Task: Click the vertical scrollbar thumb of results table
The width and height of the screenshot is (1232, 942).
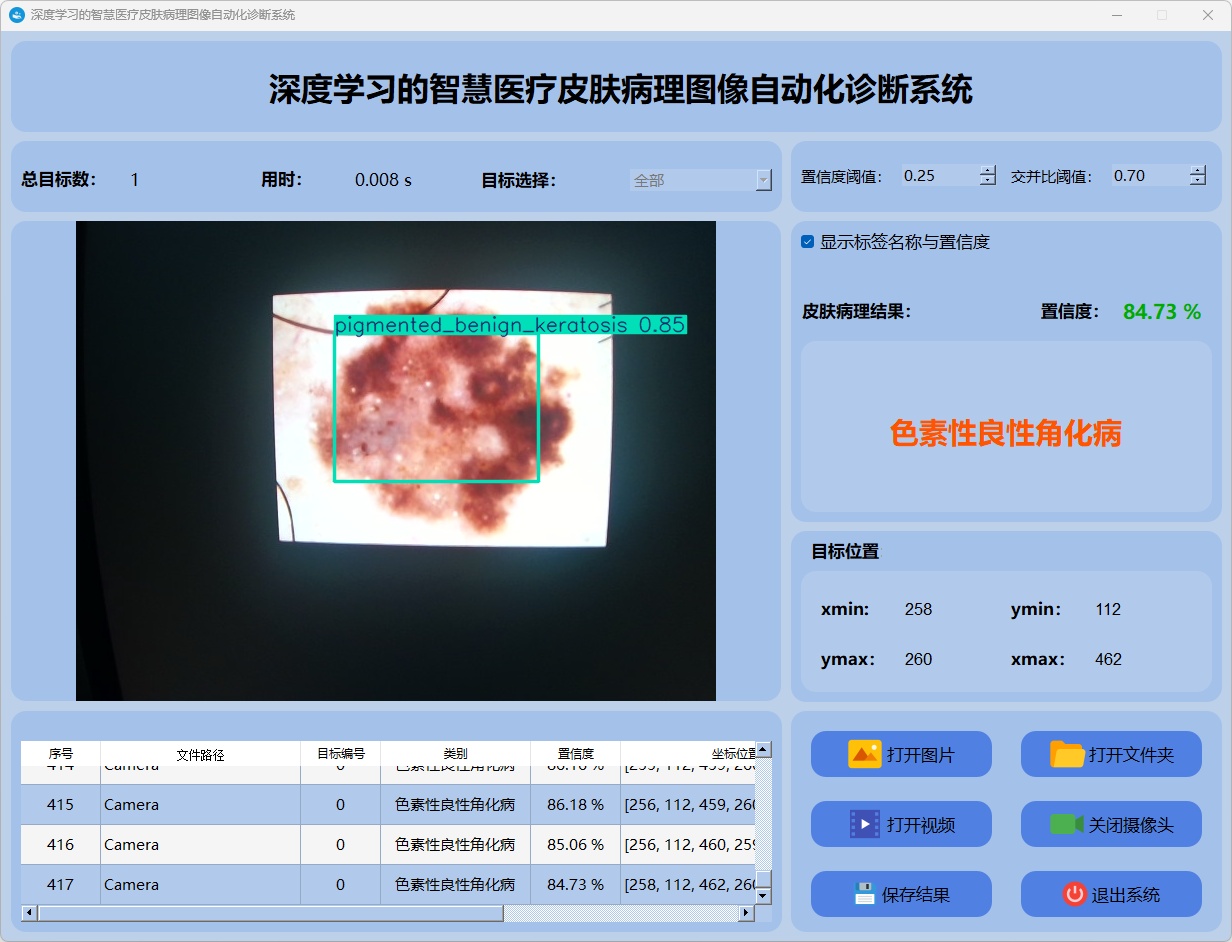Action: click(x=763, y=879)
